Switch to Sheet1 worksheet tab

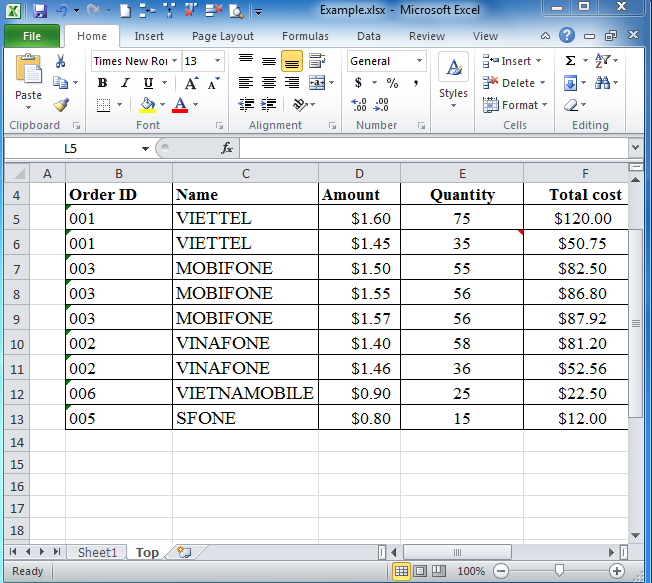97,552
